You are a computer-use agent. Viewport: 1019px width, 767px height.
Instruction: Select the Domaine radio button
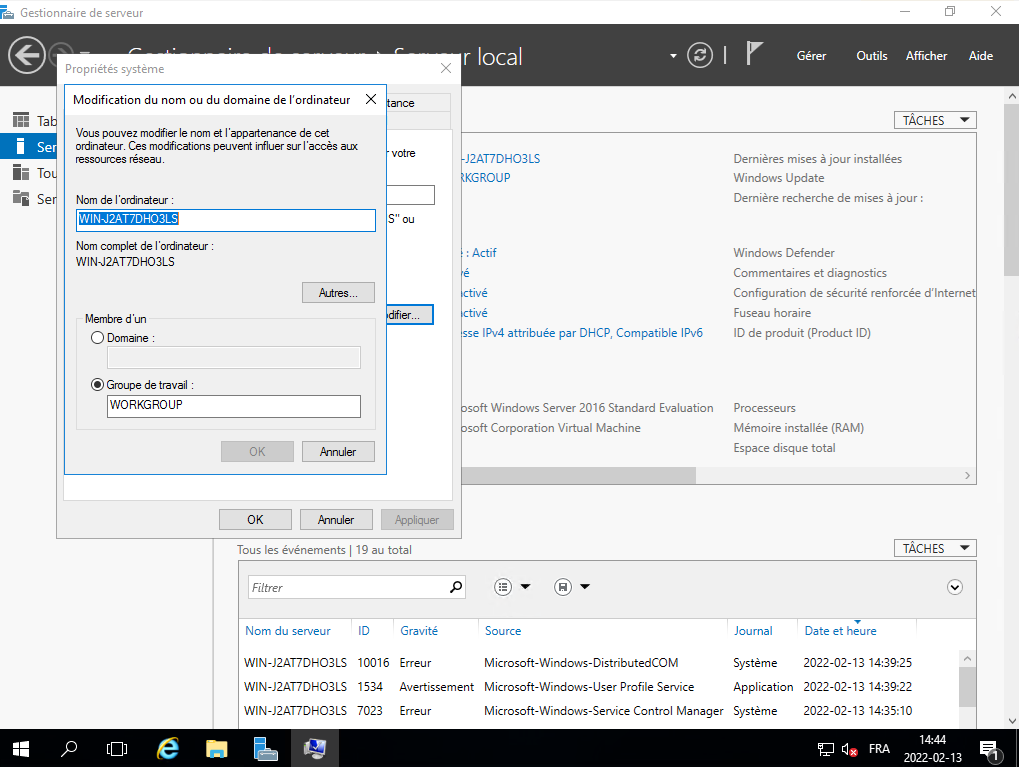coord(97,338)
